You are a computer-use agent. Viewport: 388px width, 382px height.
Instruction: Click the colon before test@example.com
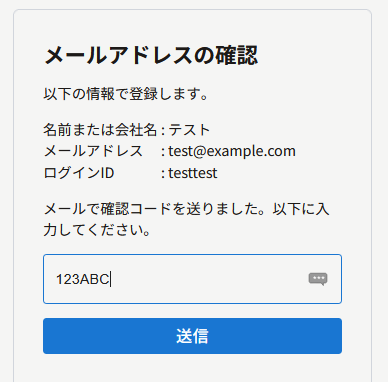(163, 152)
